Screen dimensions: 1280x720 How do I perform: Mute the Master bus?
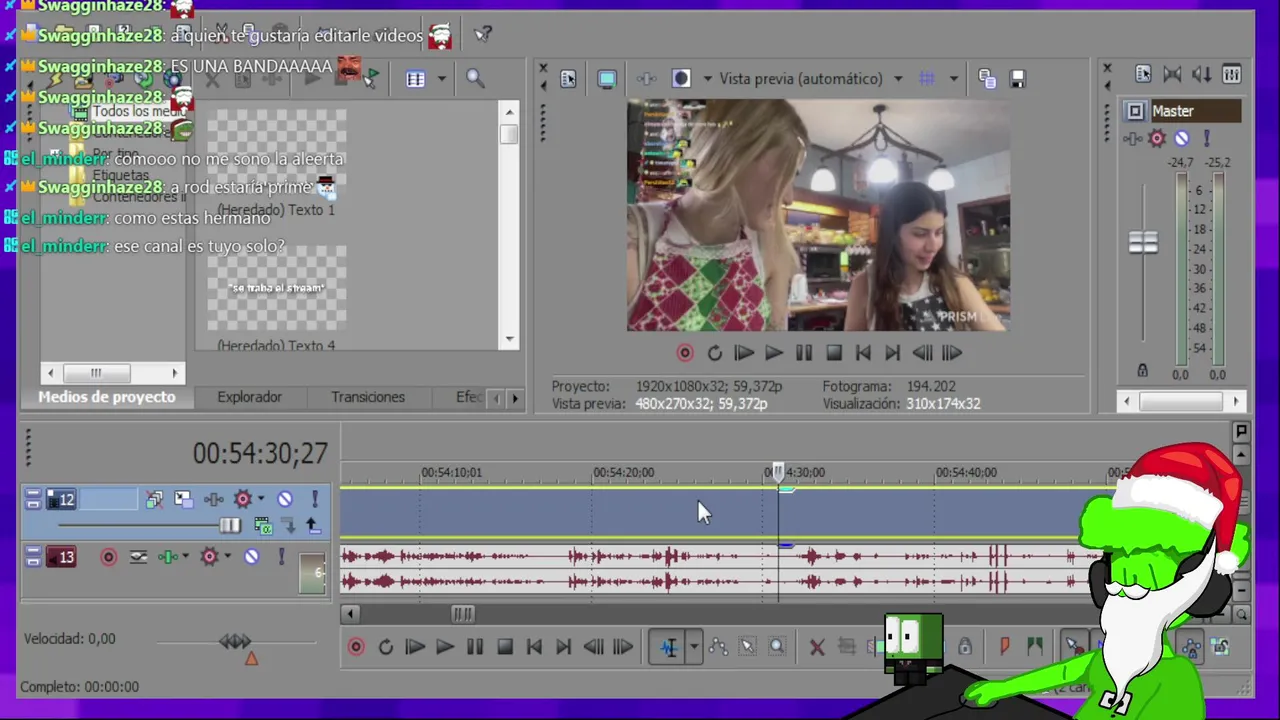tap(1182, 139)
